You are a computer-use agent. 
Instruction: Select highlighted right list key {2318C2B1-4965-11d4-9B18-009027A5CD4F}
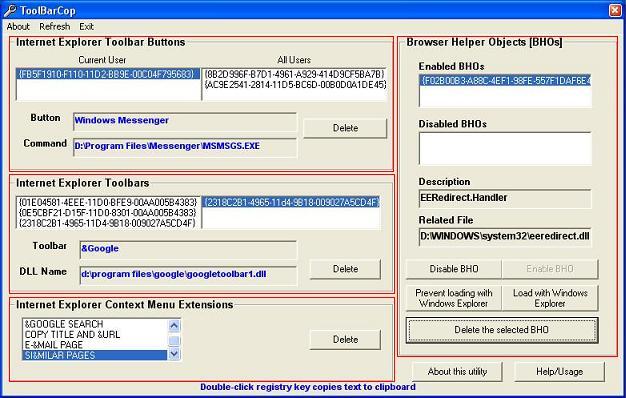[x=291, y=202]
